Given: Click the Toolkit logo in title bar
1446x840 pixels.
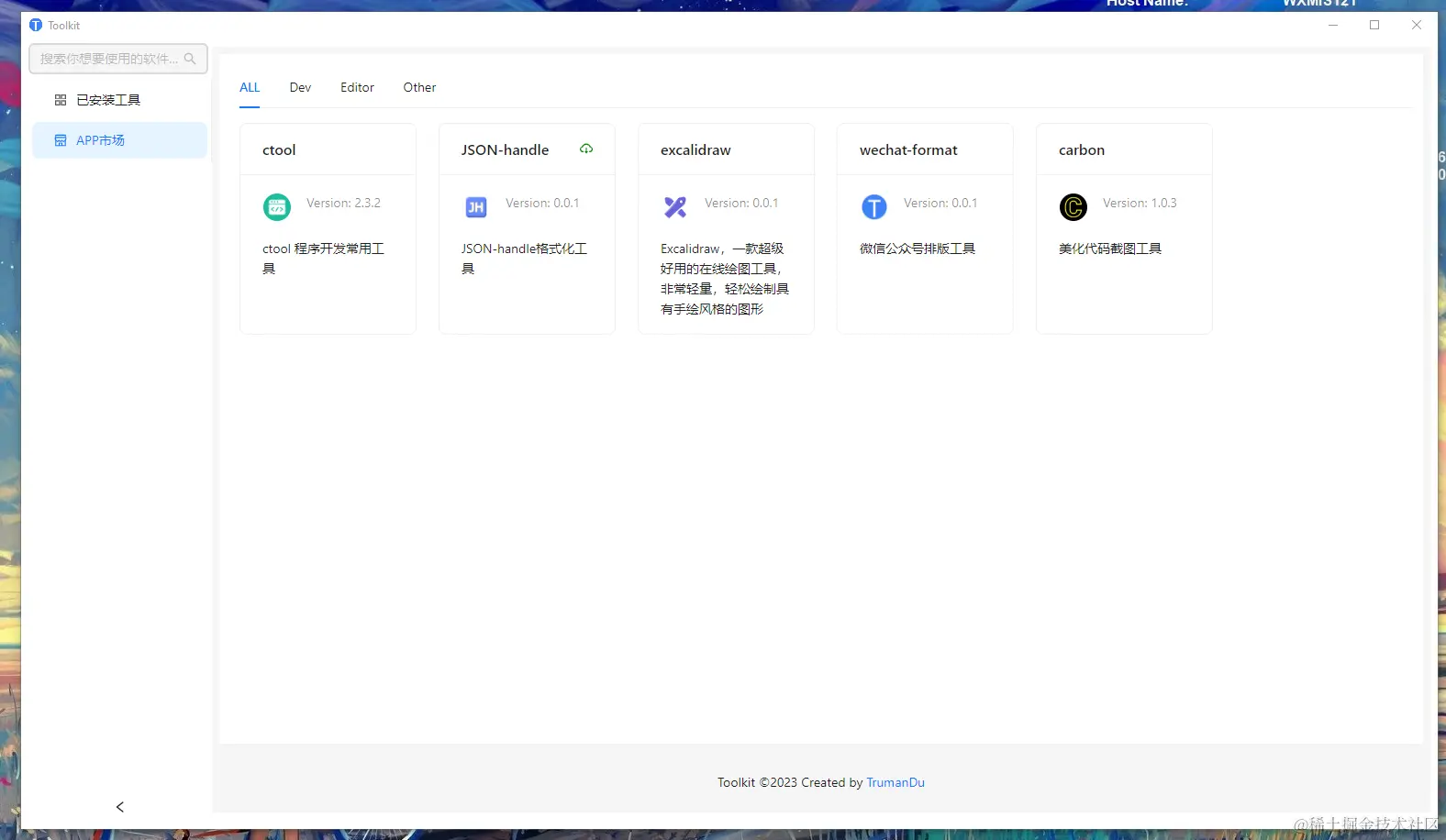Looking at the screenshot, I should tap(36, 26).
